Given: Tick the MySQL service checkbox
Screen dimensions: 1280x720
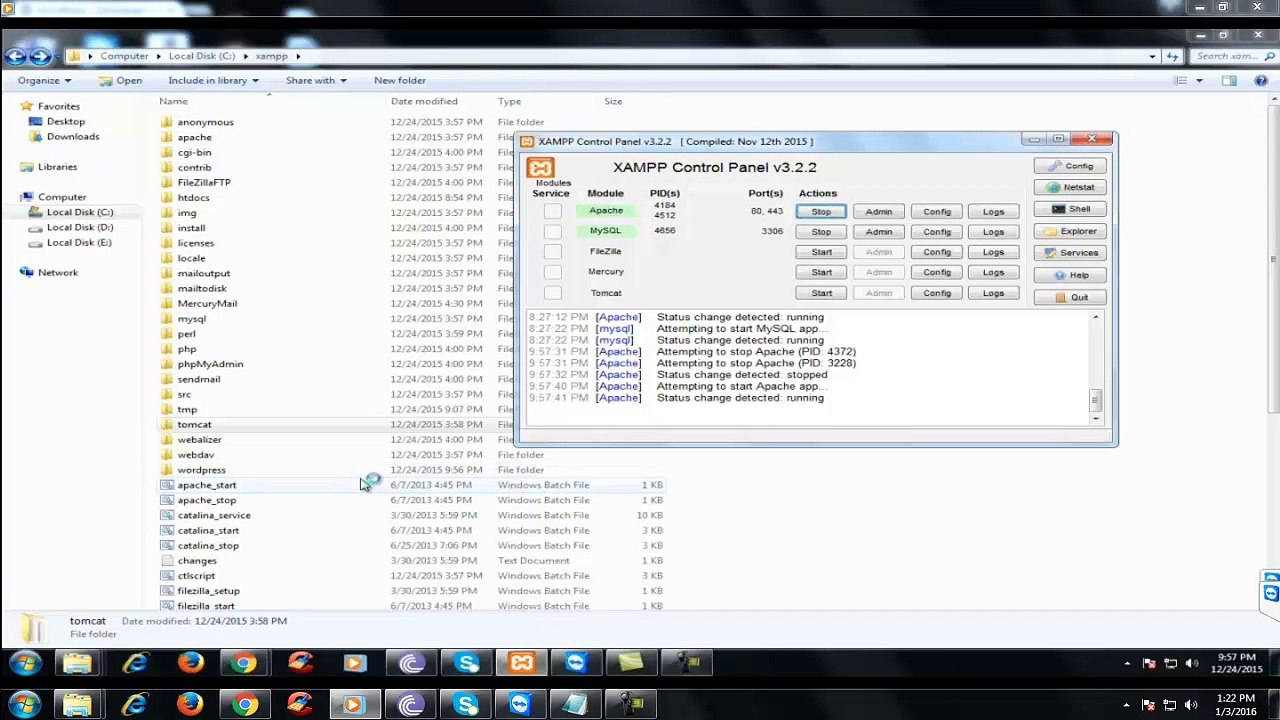Looking at the screenshot, I should click(552, 231).
